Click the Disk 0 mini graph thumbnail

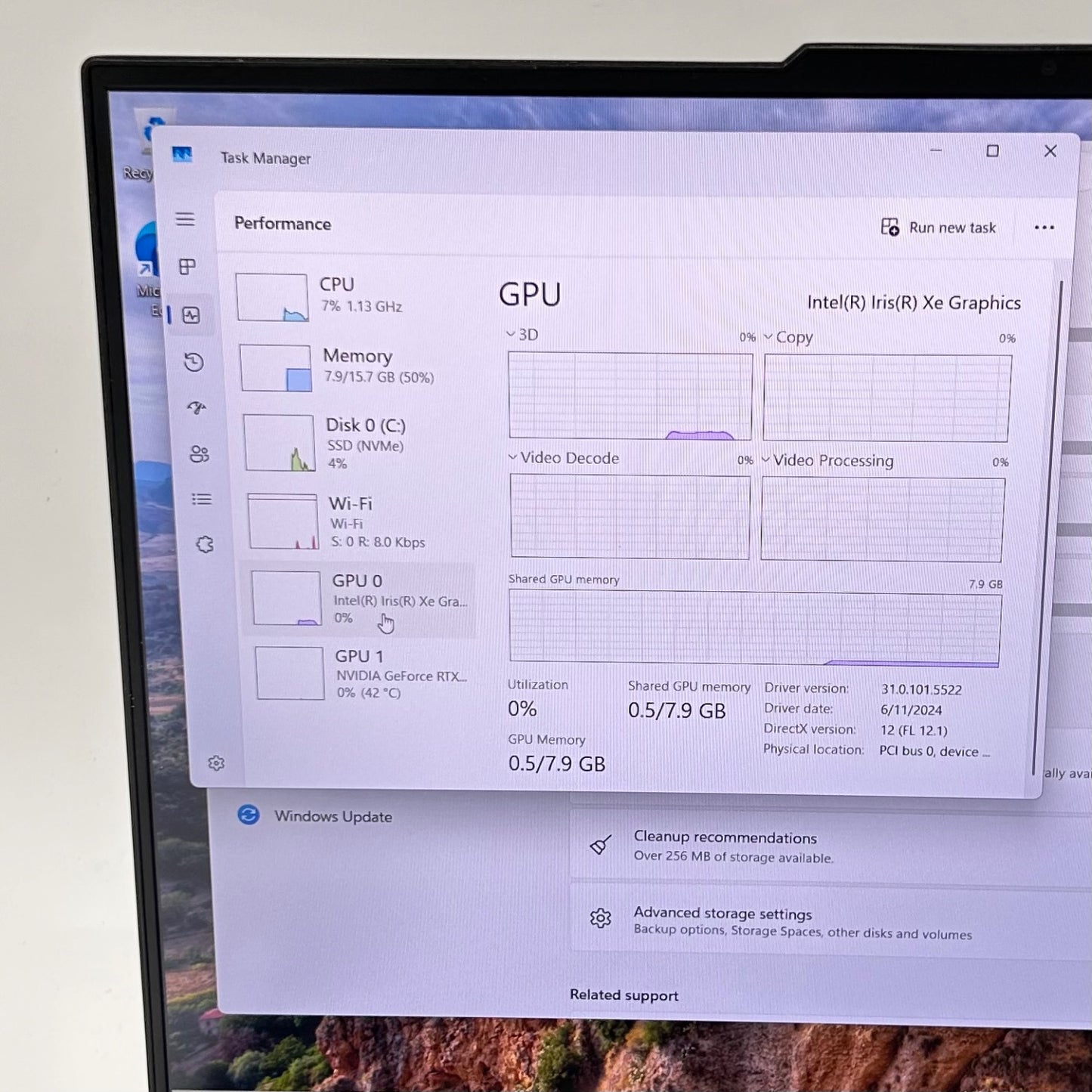click(280, 443)
